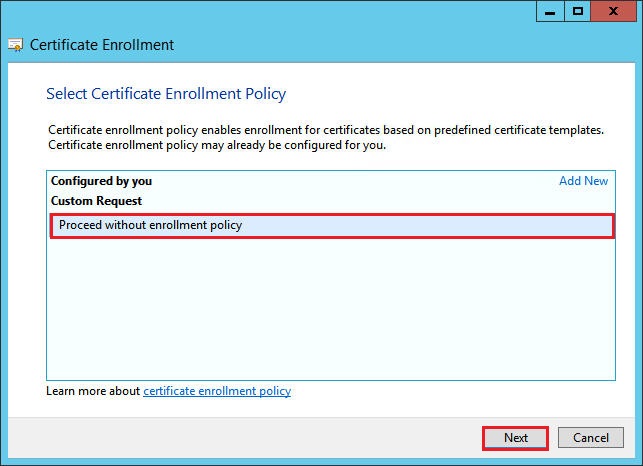Viewport: 643px width, 466px height.
Task: Open the certificate enrollment policy help link
Action: point(217,391)
